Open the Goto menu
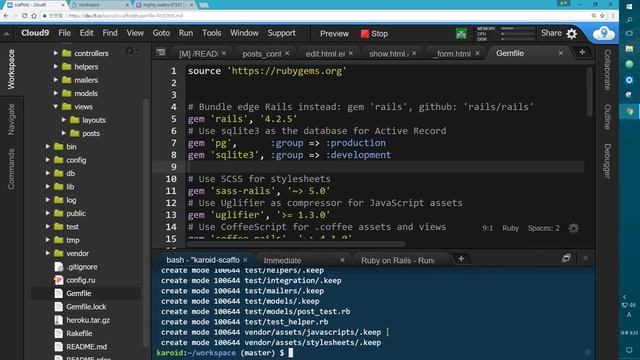This screenshot has height=360, width=640. pos(161,33)
